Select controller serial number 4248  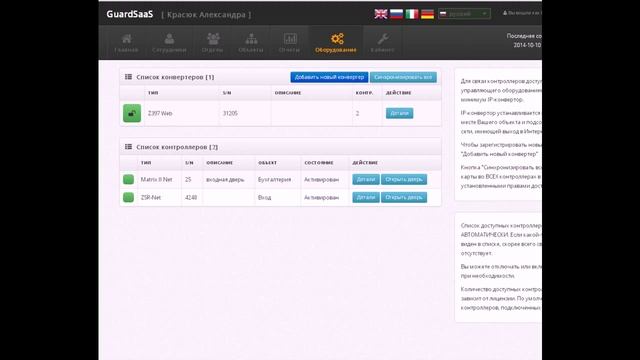(191, 198)
